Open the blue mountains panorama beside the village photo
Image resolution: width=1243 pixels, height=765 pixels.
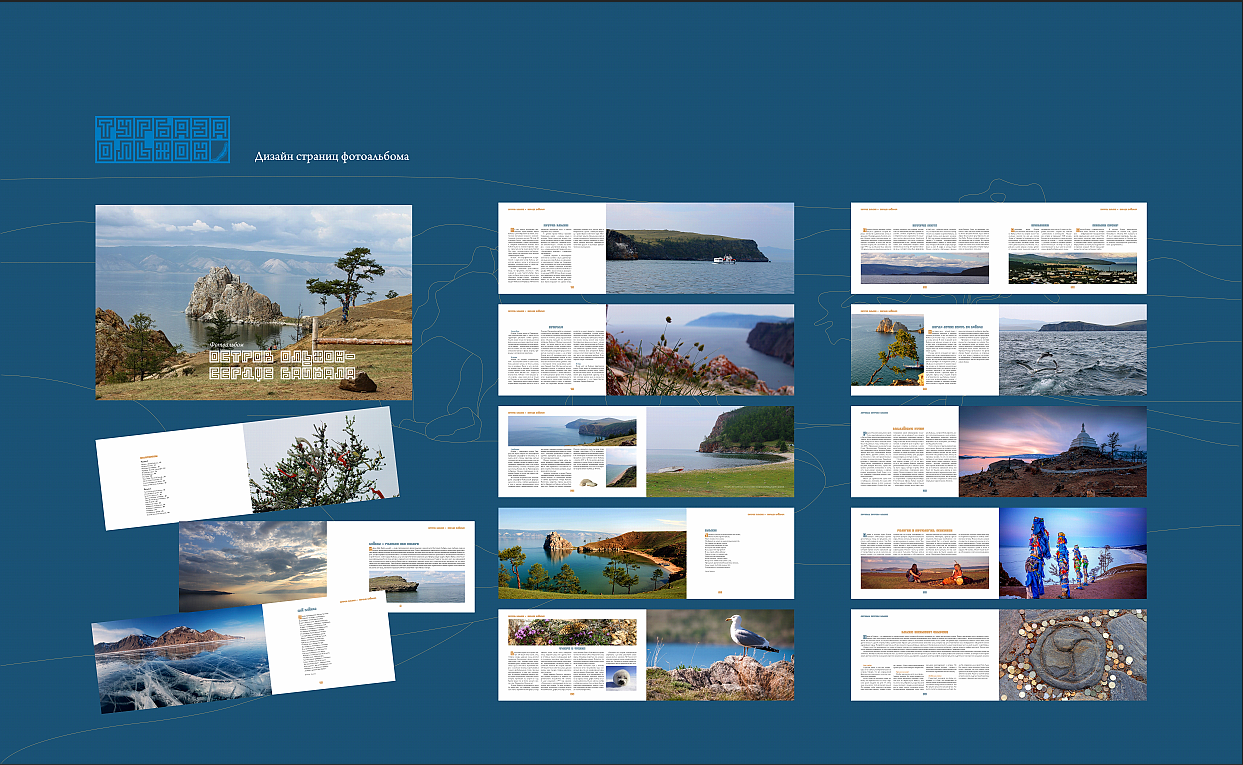(x=925, y=267)
